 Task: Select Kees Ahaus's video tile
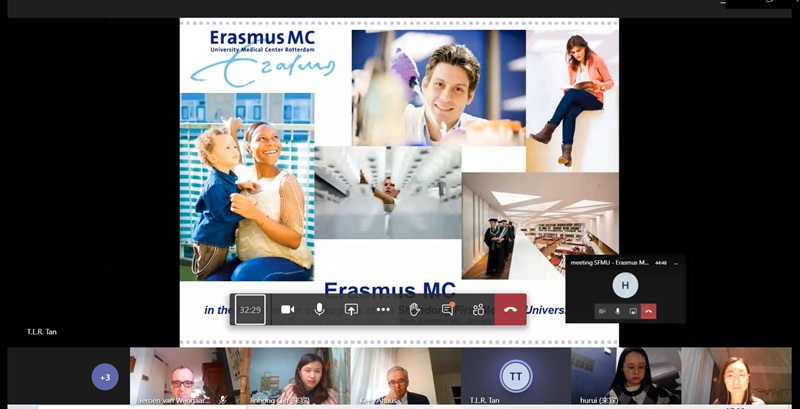click(x=405, y=376)
